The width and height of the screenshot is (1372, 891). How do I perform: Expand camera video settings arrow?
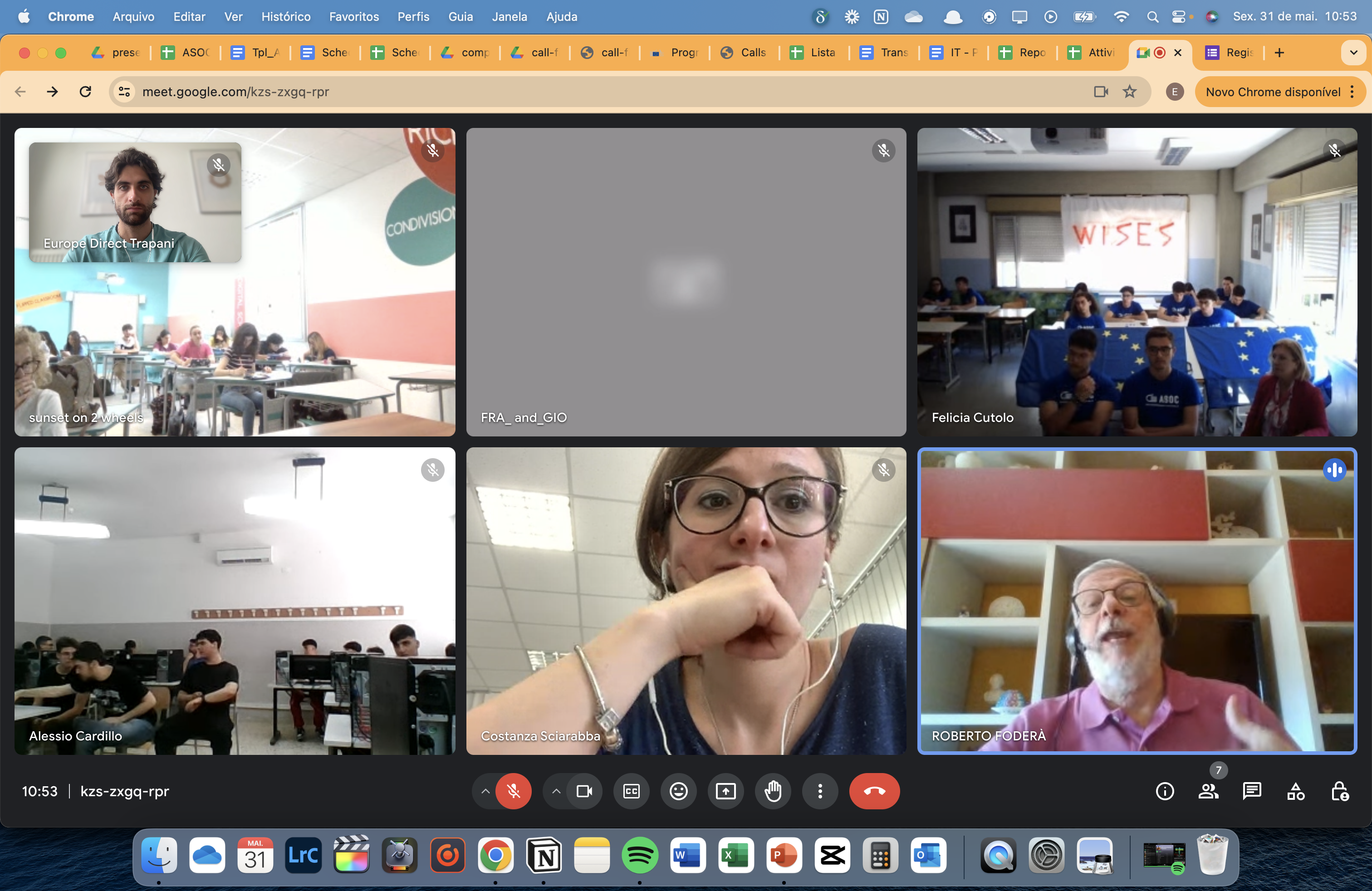click(x=556, y=791)
